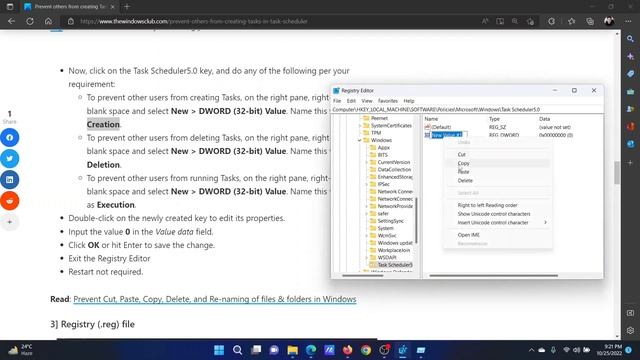The image size is (640, 360).
Task: Expand Insert Unicode control character submenu arrow
Action: [x=545, y=222]
